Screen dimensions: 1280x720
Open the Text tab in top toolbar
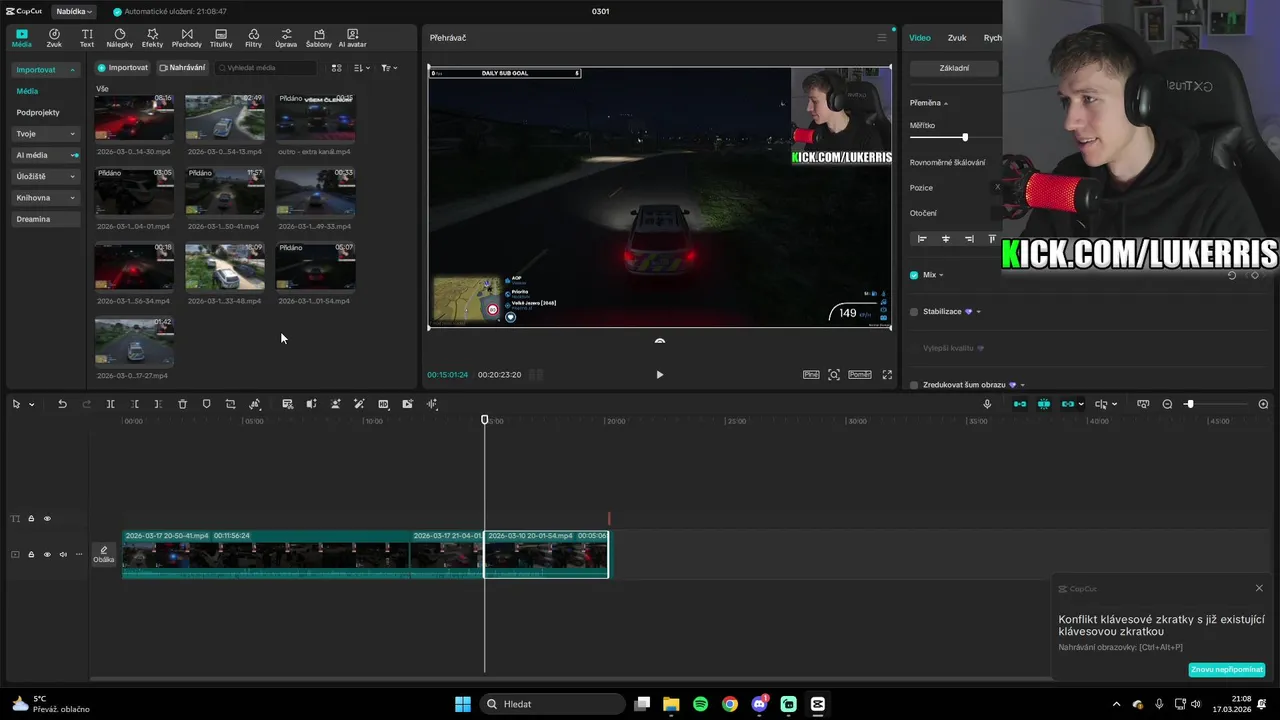click(x=87, y=38)
